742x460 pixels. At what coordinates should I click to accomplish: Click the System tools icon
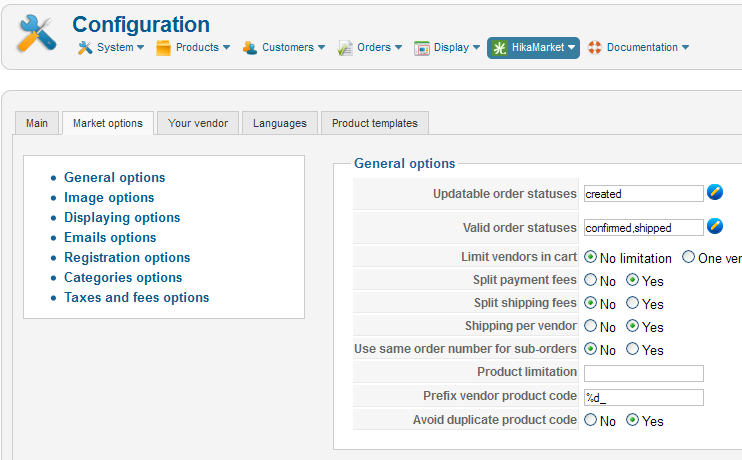pos(85,48)
